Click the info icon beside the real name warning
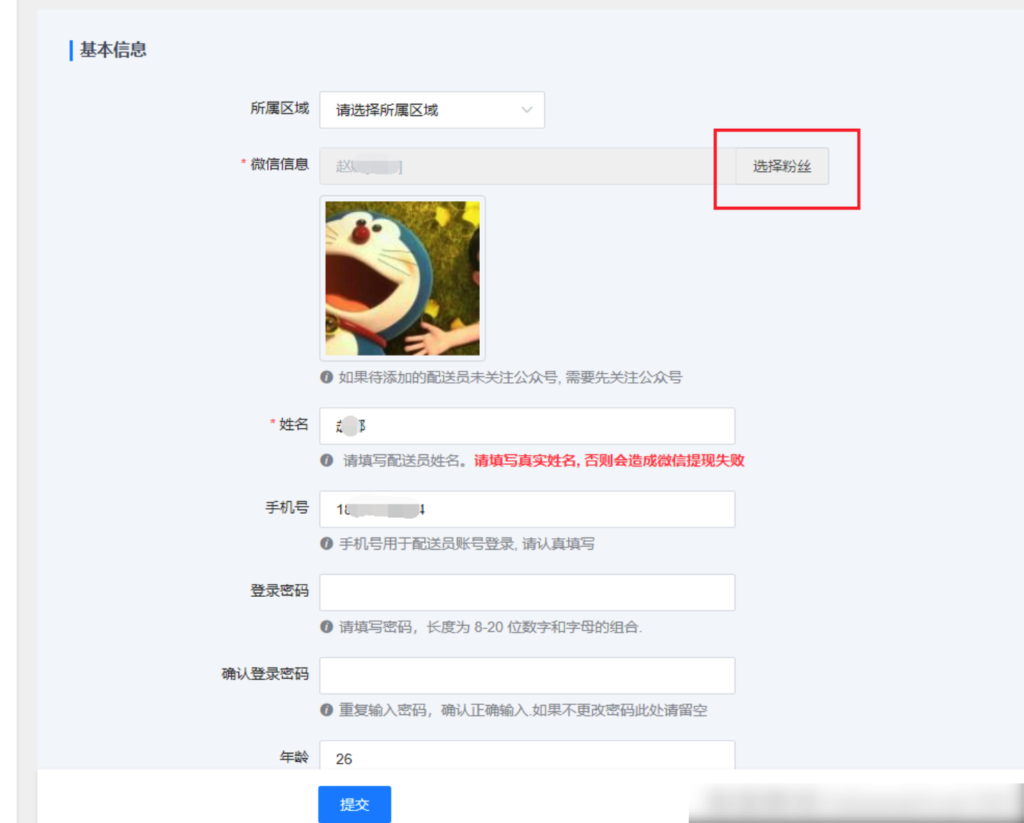 pyautogui.click(x=325, y=461)
